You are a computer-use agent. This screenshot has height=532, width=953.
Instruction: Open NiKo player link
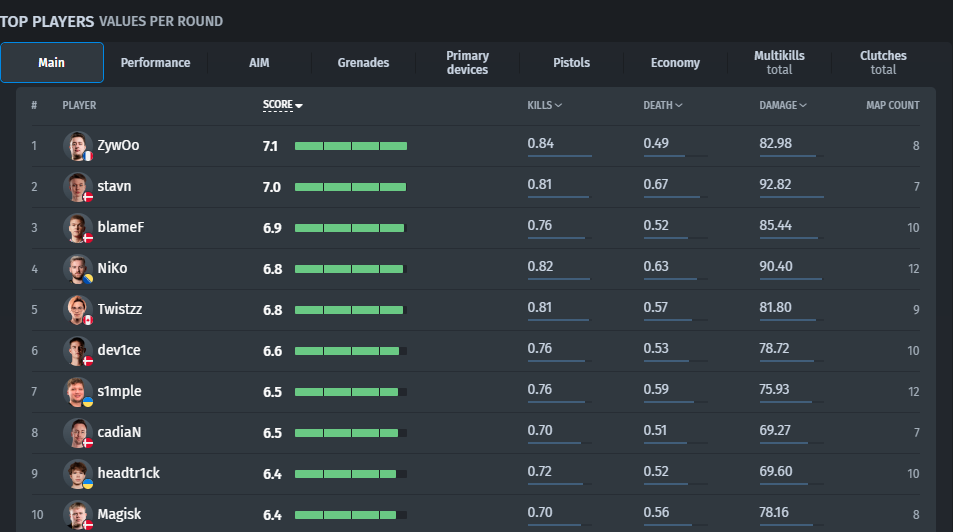112,268
